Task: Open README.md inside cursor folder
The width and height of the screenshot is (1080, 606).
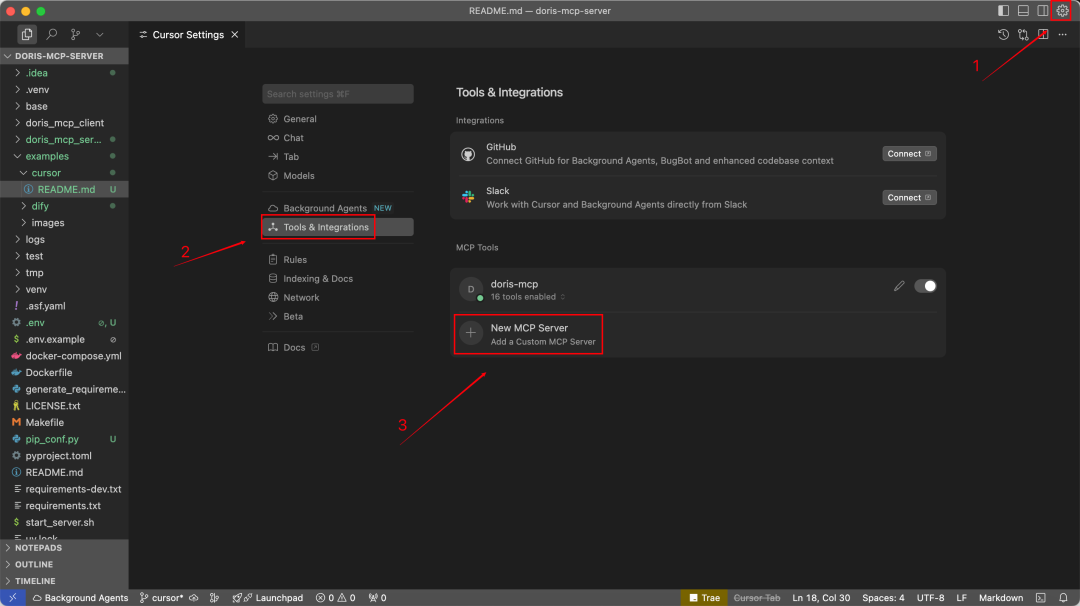Action: (x=64, y=189)
